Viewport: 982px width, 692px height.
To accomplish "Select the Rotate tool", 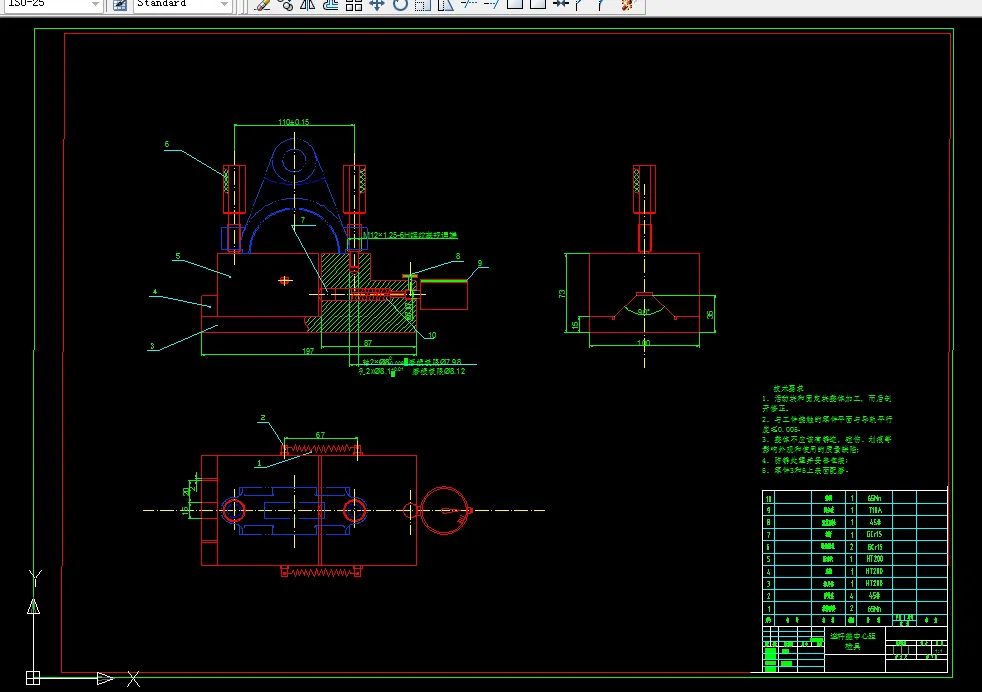I will [x=400, y=5].
